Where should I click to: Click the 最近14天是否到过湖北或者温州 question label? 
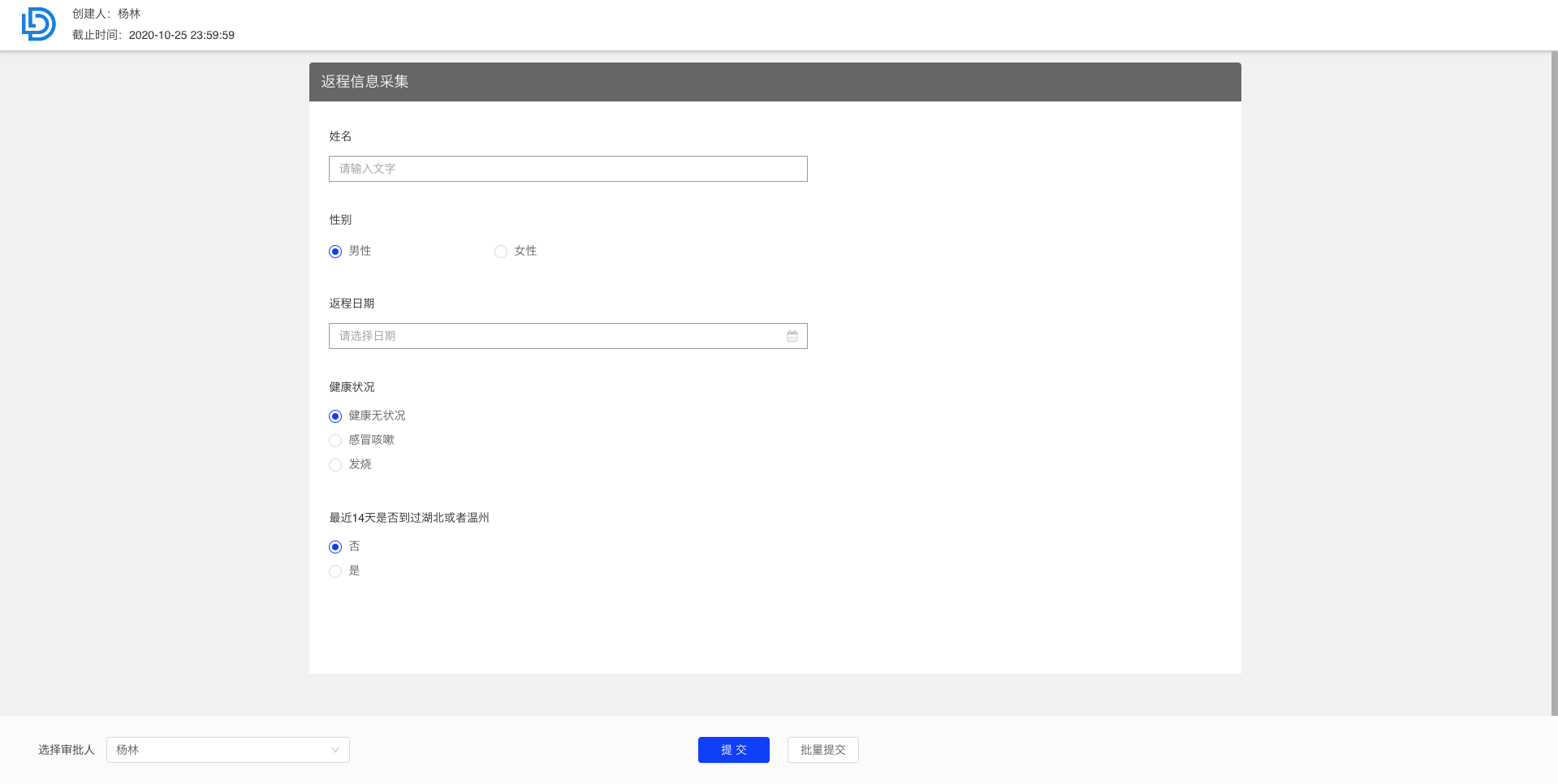tap(408, 518)
